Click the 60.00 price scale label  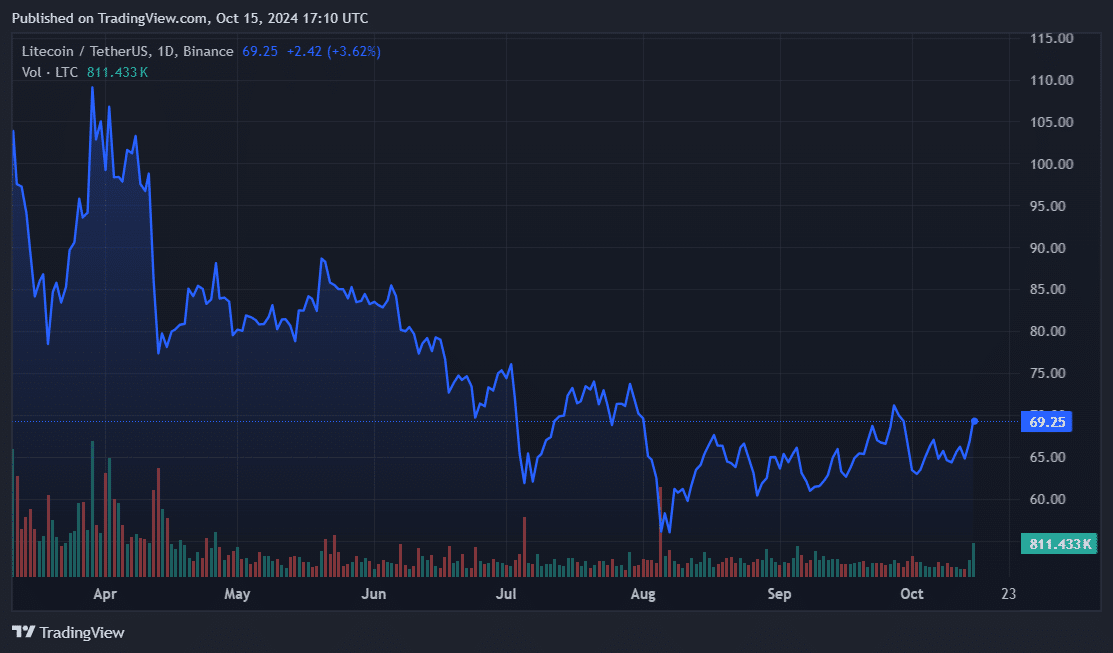1051,499
